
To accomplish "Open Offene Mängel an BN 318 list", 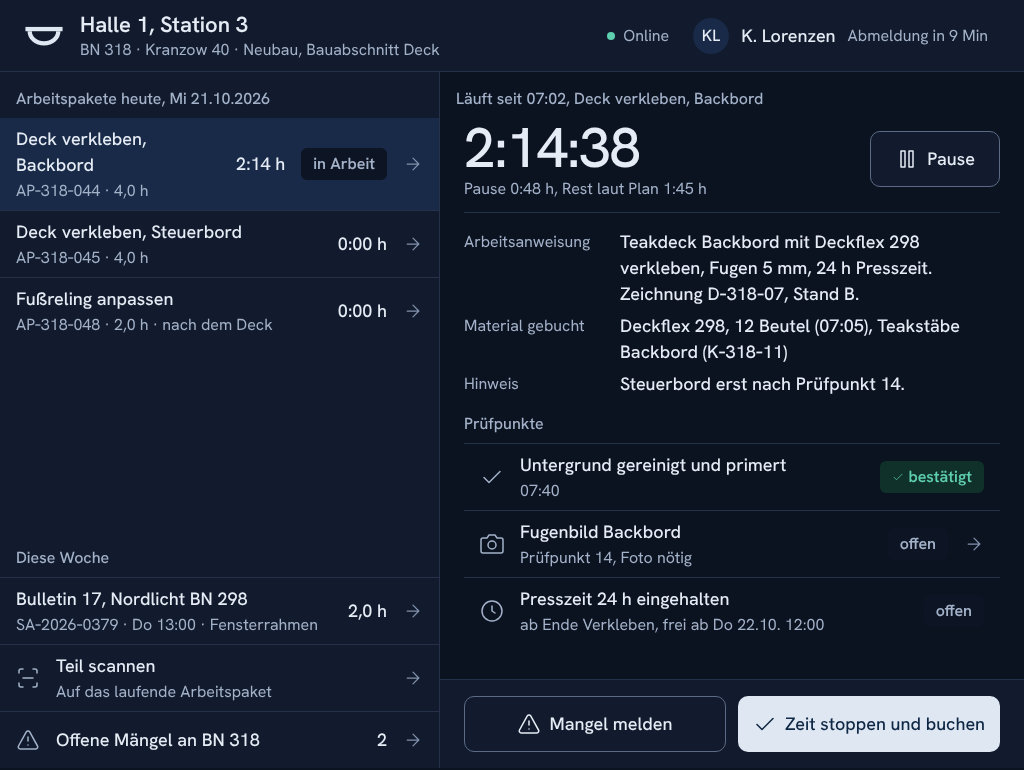I will pyautogui.click(x=219, y=740).
